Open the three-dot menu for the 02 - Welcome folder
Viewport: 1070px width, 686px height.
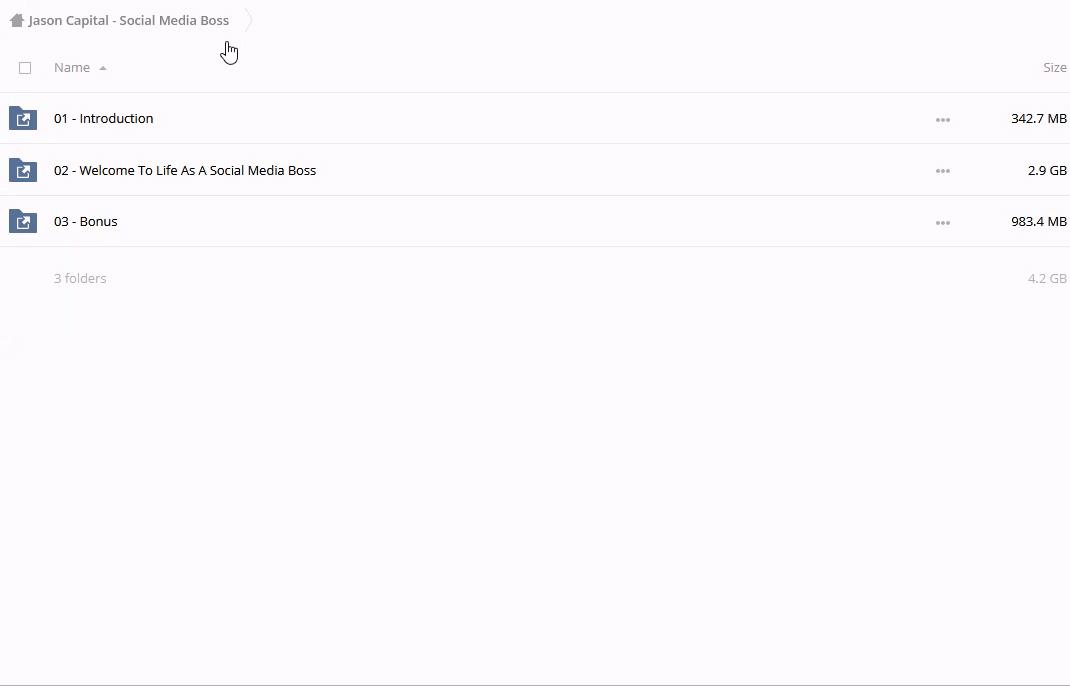pos(942,171)
